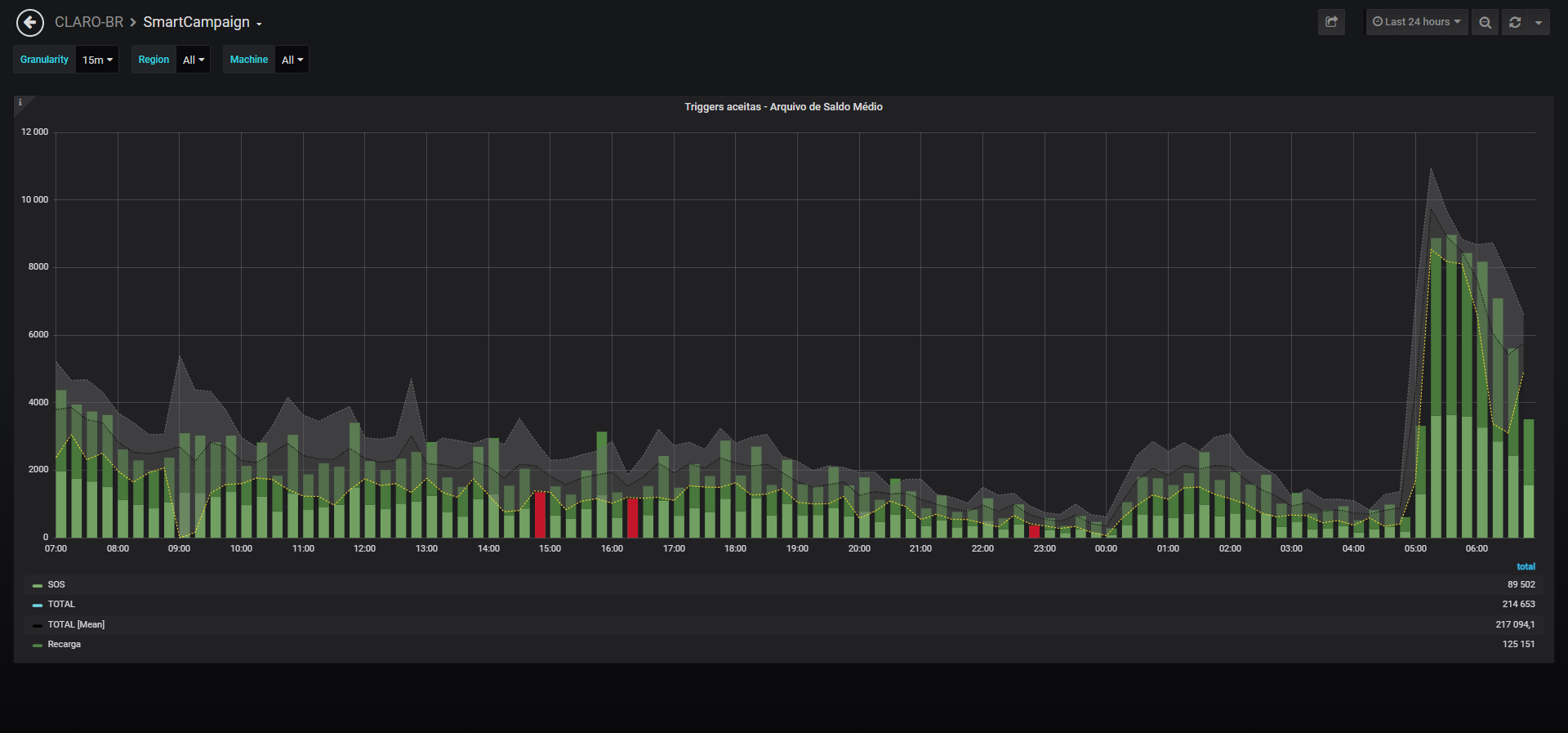Click the 05:00 x-axis time label
The width and height of the screenshot is (1568, 733).
1415,549
